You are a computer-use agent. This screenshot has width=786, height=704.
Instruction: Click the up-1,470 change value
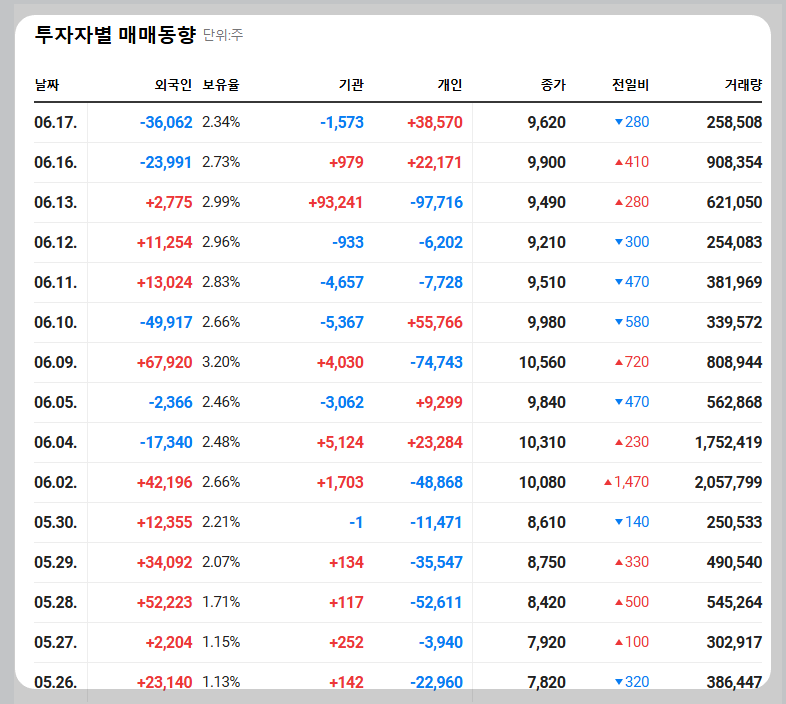click(x=626, y=482)
